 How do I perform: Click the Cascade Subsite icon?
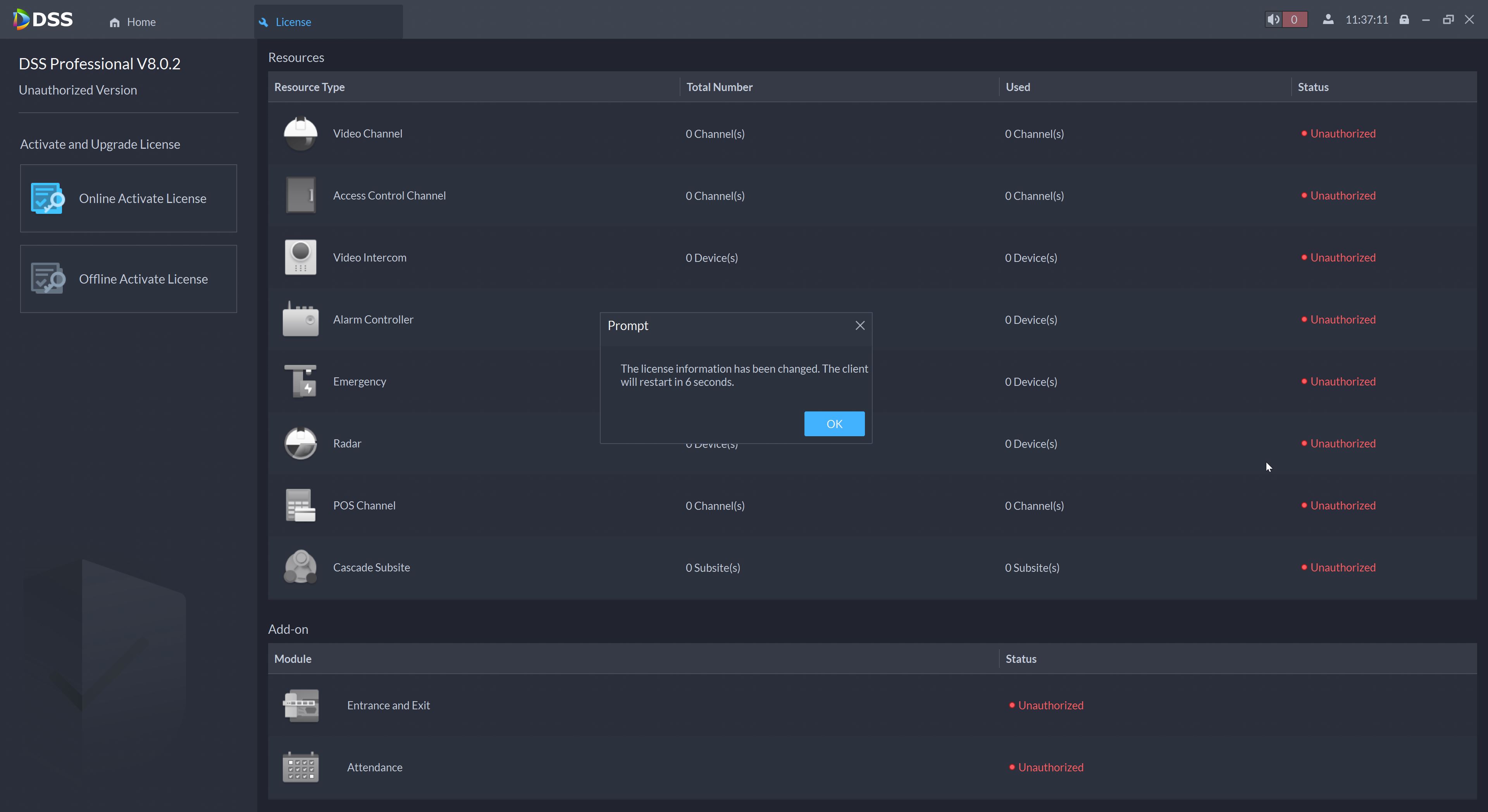pyautogui.click(x=300, y=567)
